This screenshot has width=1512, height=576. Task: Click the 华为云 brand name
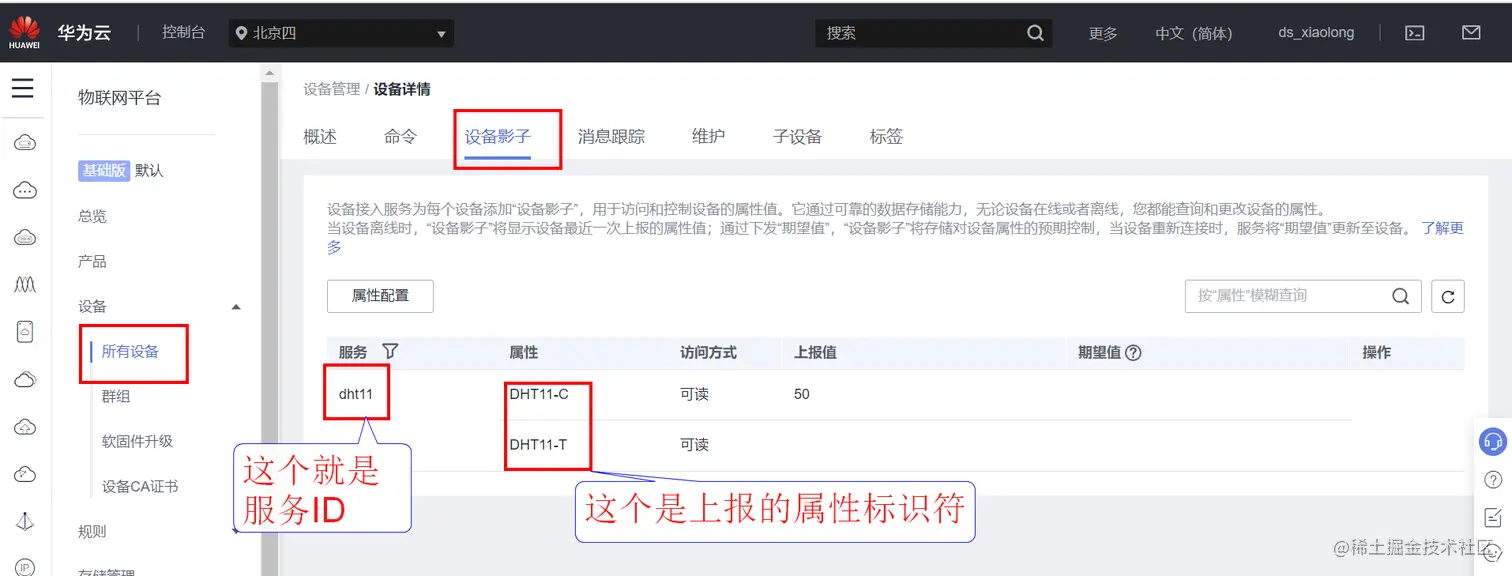tap(84, 33)
